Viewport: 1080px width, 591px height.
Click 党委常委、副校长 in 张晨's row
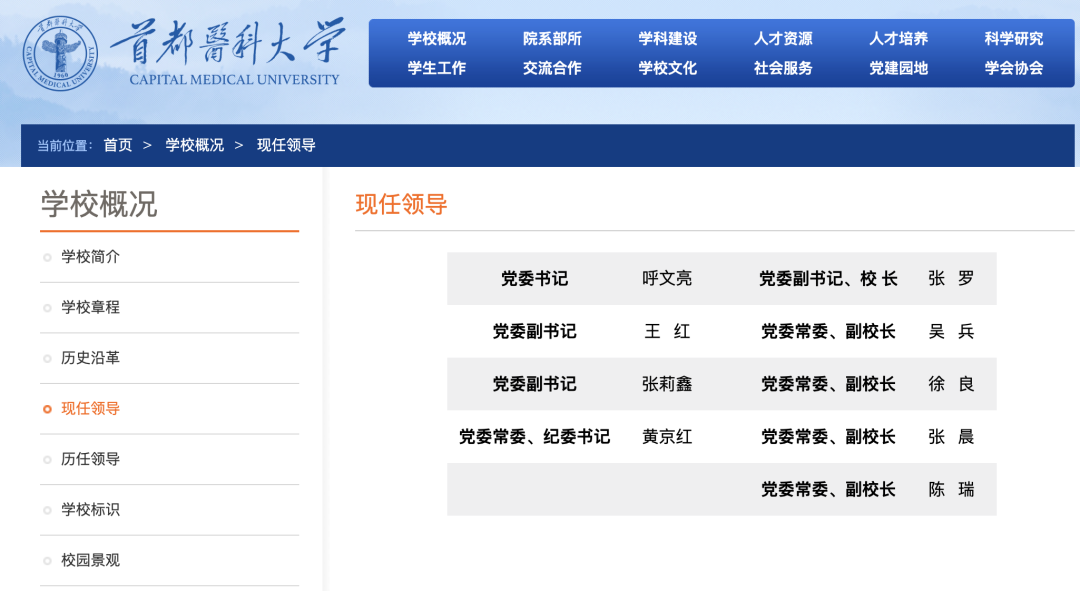click(x=828, y=437)
